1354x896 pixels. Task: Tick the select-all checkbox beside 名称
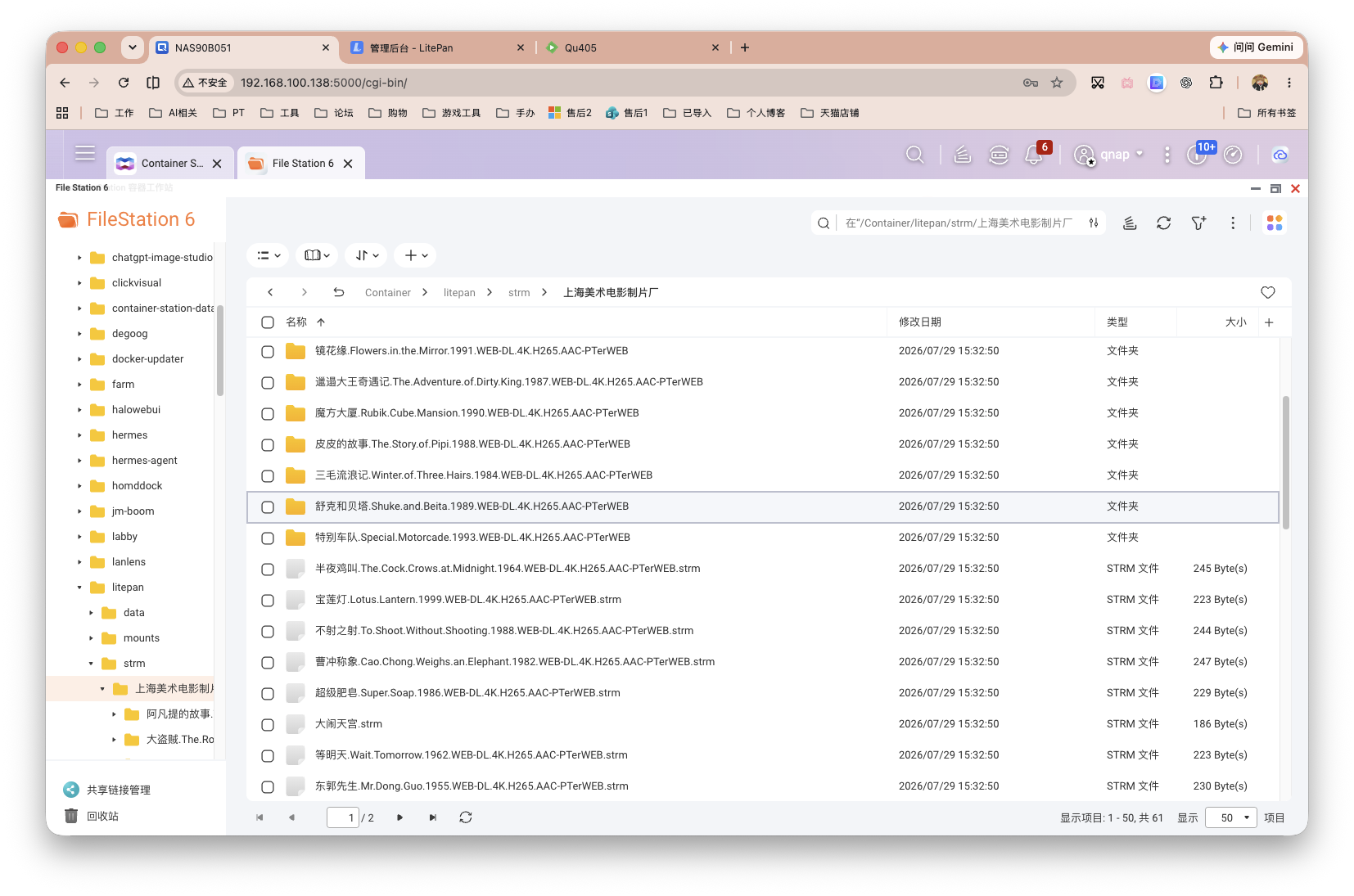point(268,322)
